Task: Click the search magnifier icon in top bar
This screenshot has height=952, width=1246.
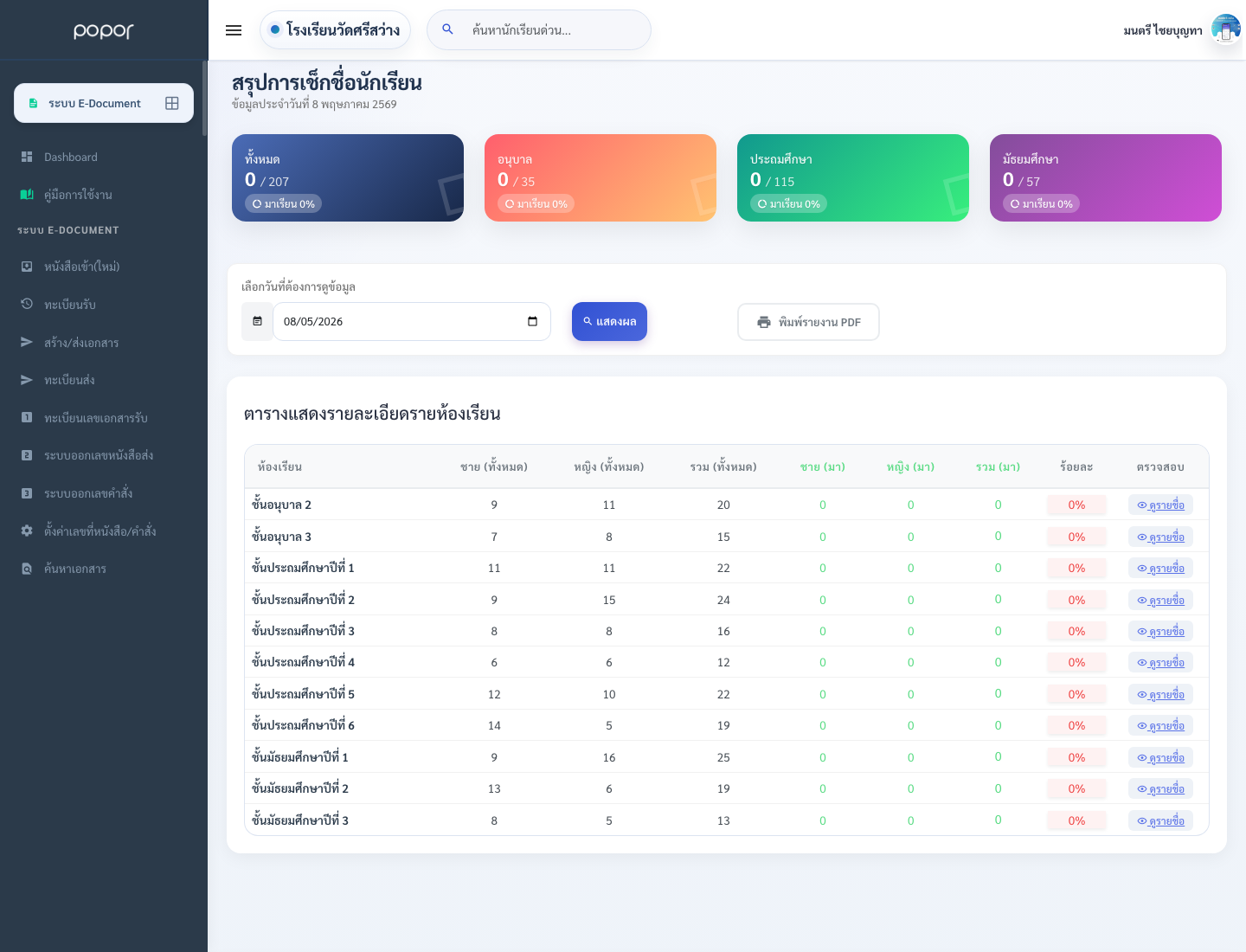Action: [x=447, y=29]
